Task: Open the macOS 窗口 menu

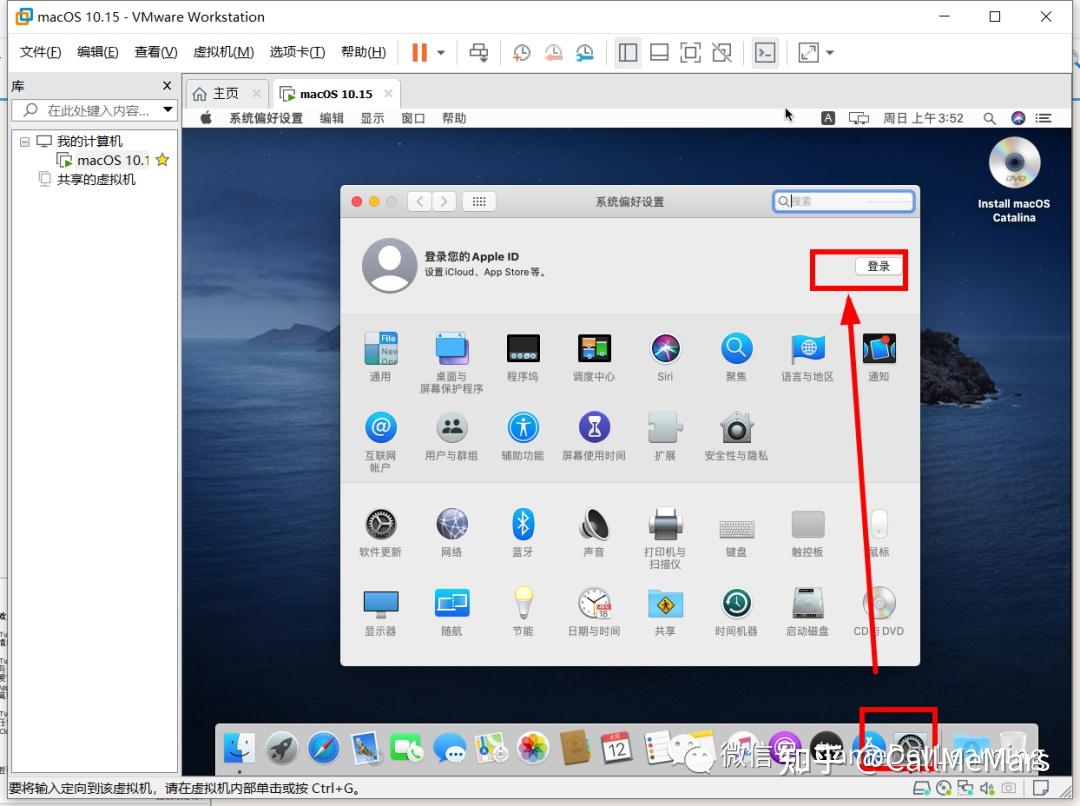Action: click(413, 118)
